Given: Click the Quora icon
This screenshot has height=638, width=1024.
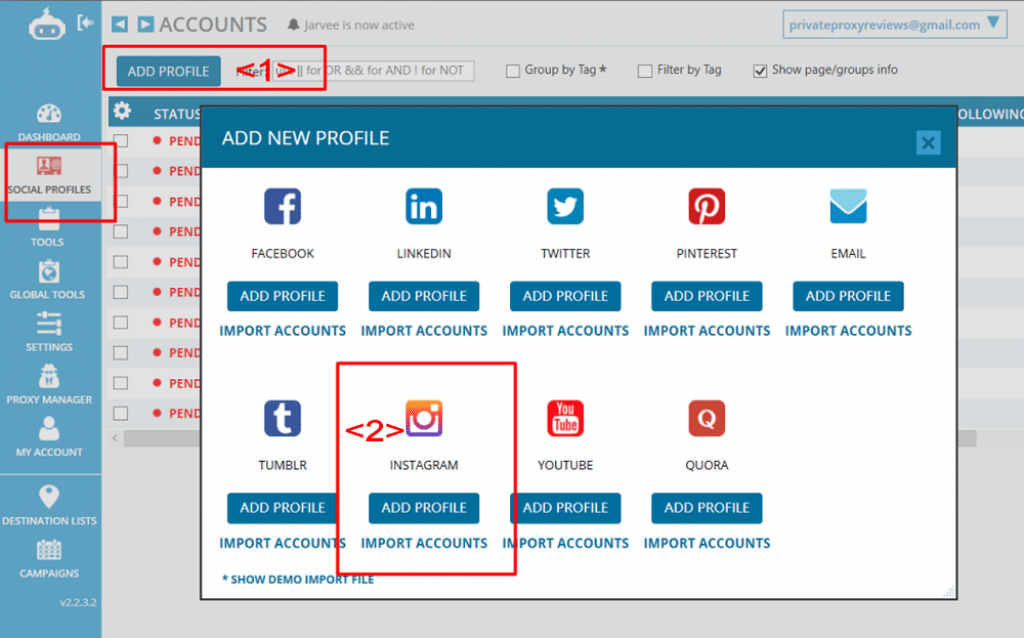Looking at the screenshot, I should click(x=707, y=418).
